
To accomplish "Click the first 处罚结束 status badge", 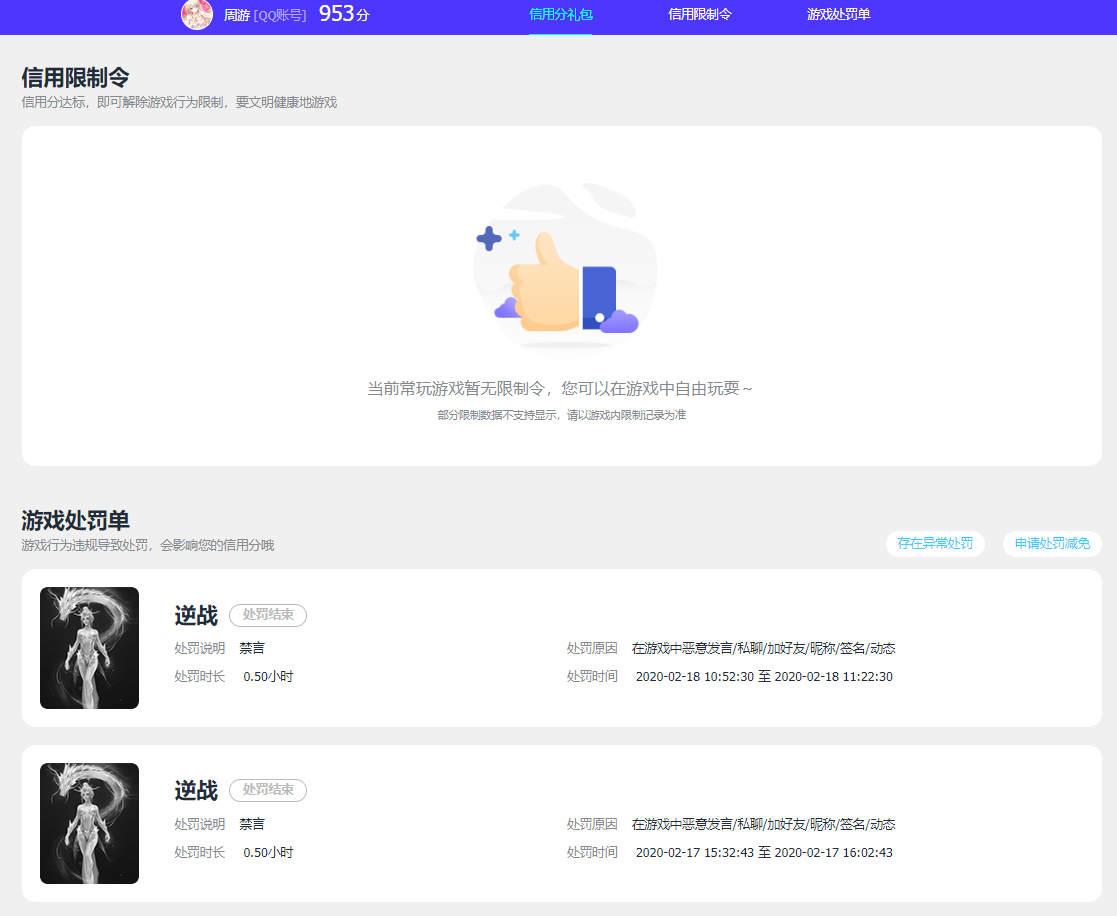I will [x=268, y=615].
